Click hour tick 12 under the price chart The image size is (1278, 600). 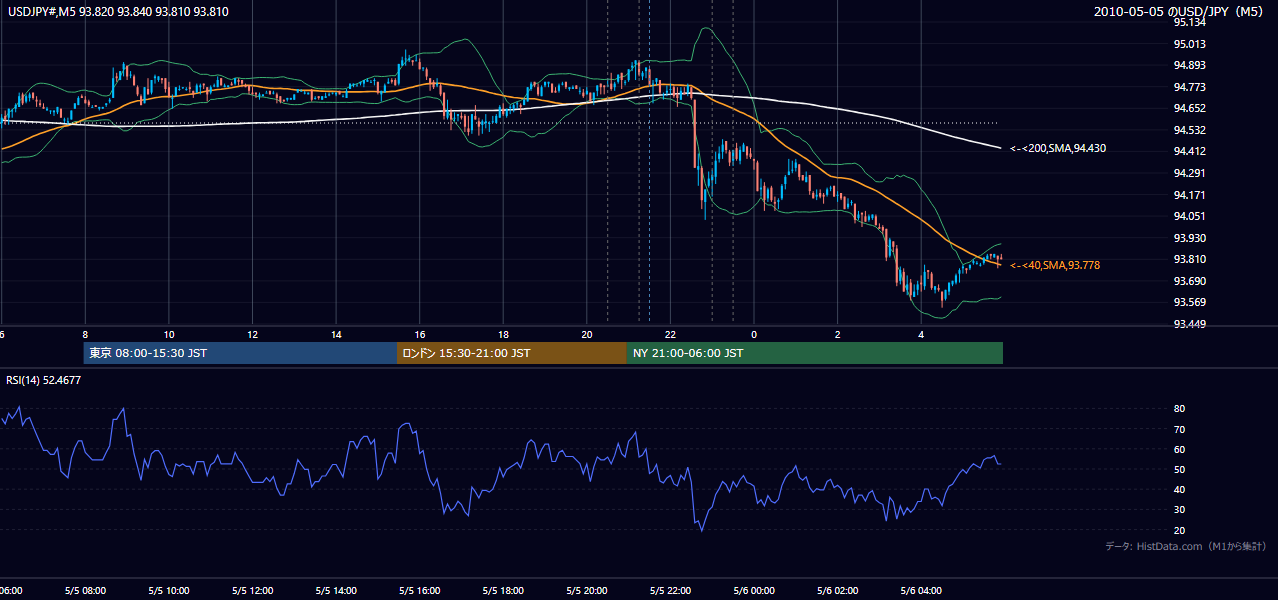(x=252, y=334)
